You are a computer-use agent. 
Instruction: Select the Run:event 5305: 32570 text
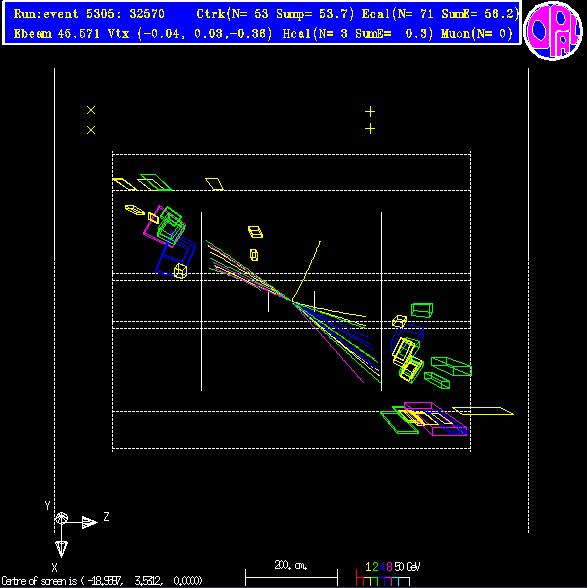tap(89, 14)
